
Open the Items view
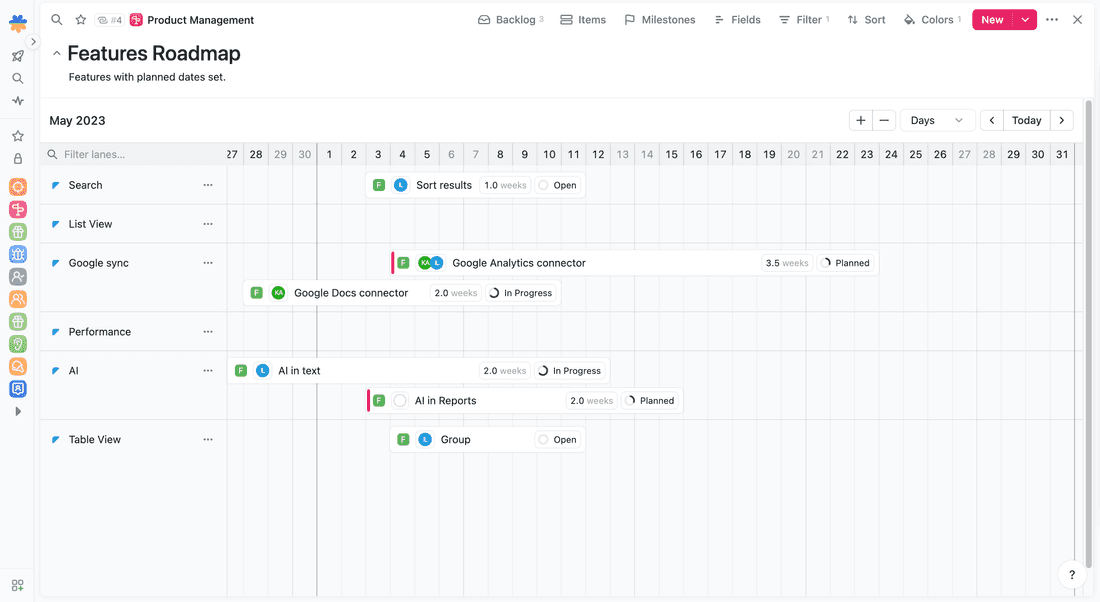point(583,19)
